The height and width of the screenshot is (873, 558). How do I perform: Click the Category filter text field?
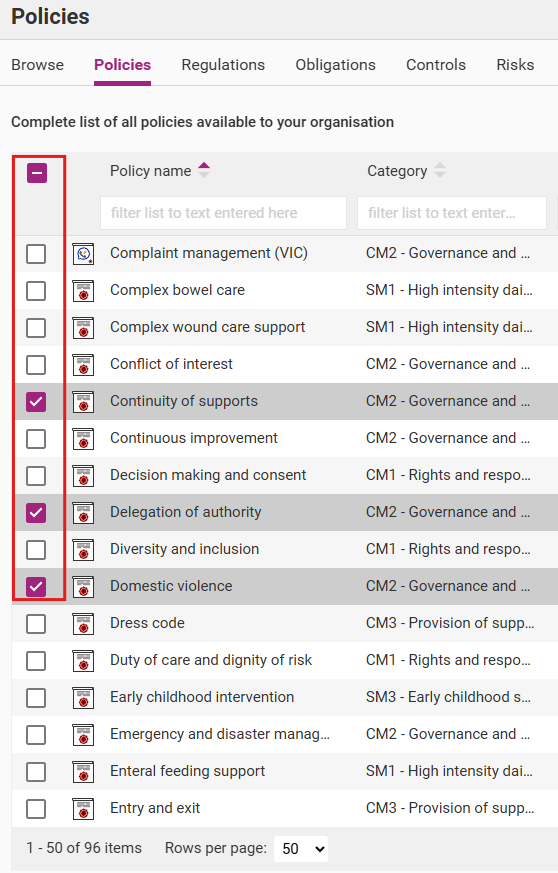point(452,213)
